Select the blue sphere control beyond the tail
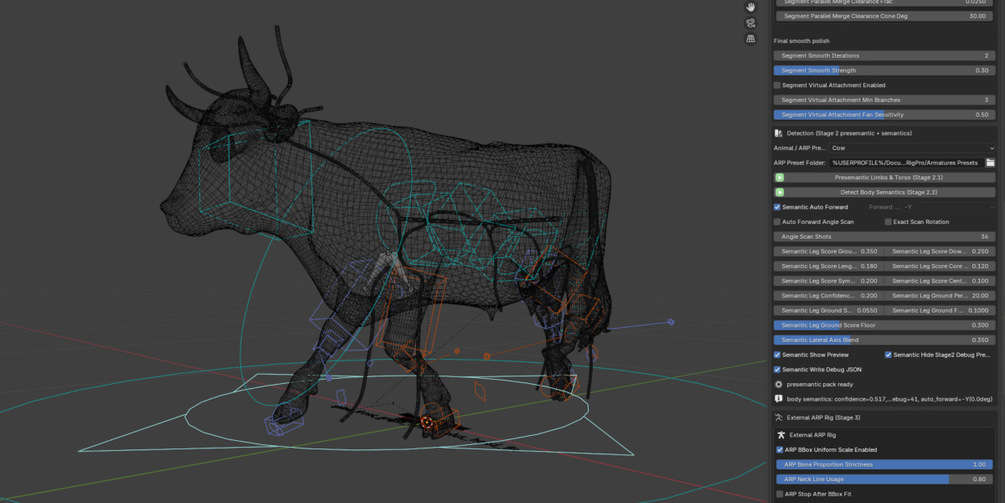The image size is (1005, 503). click(x=671, y=322)
